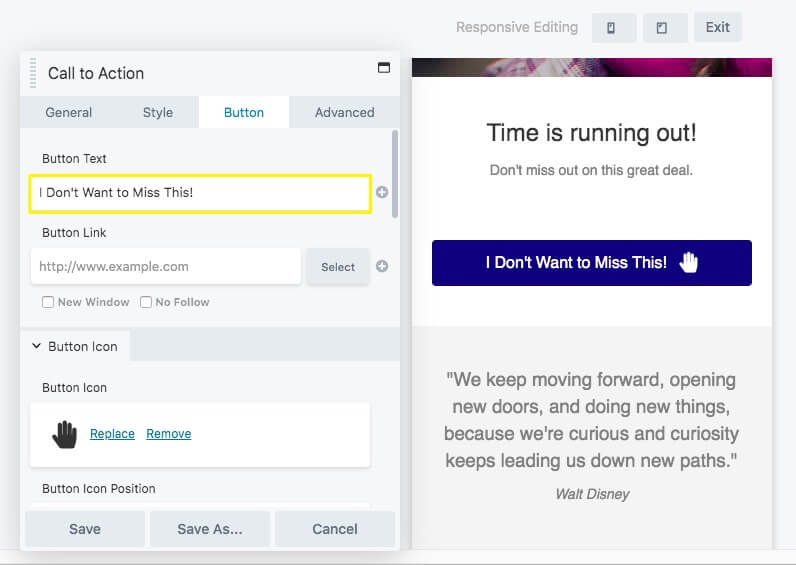Switch to the Style tab
The width and height of the screenshot is (796, 565).
[x=158, y=112]
